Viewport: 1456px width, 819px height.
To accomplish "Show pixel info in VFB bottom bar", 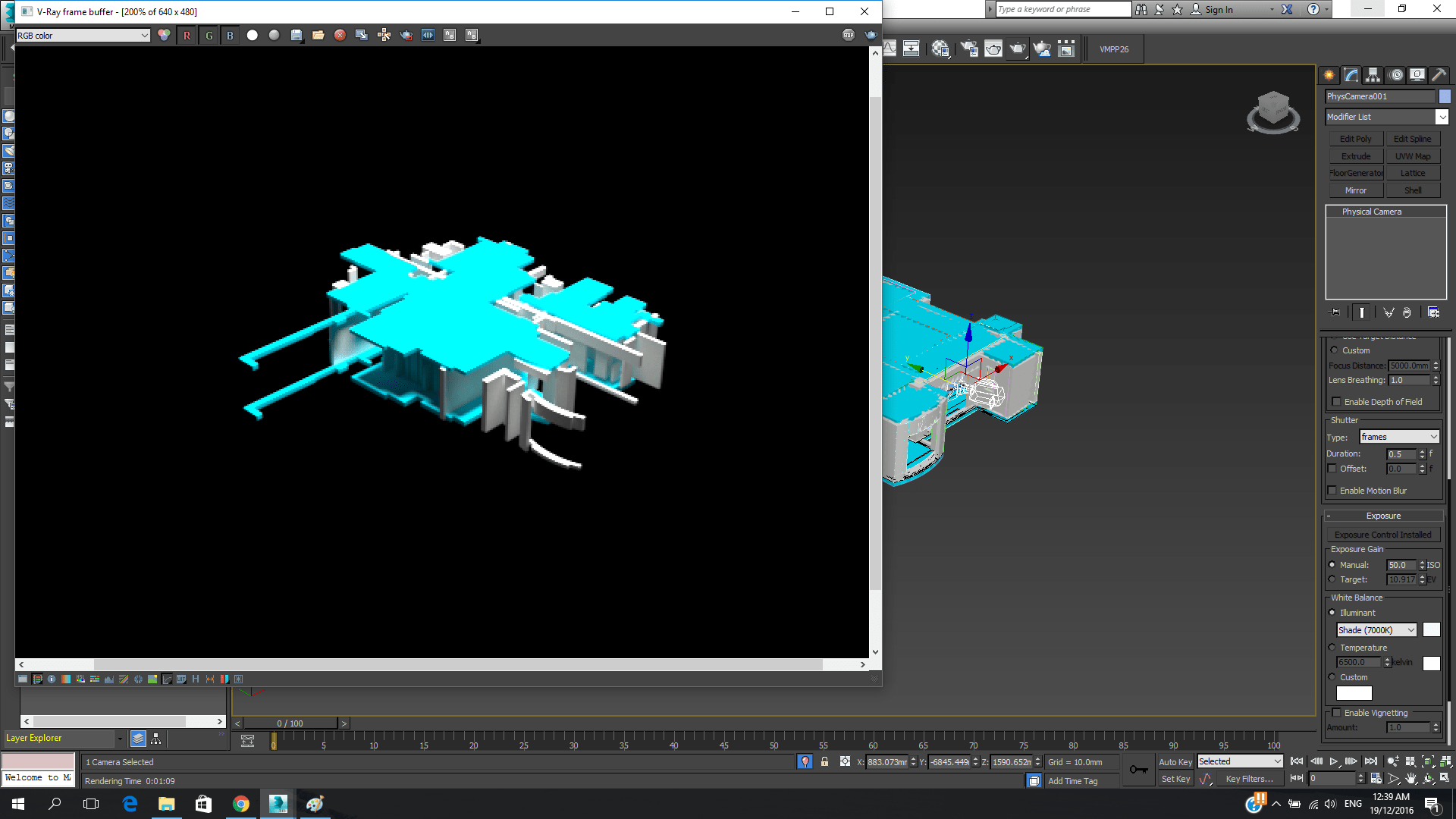I will (x=52, y=679).
